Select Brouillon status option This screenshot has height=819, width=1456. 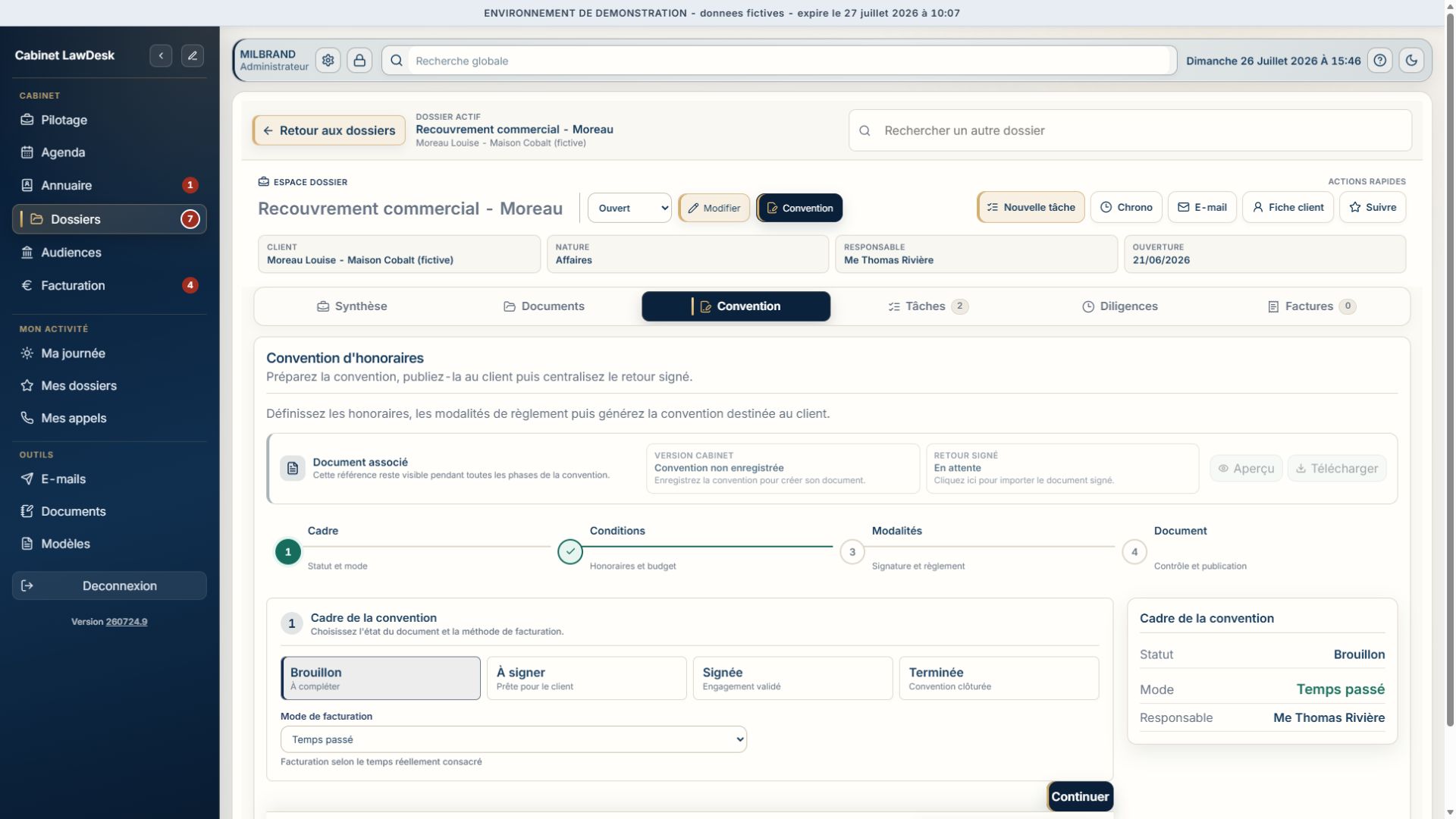tap(381, 678)
